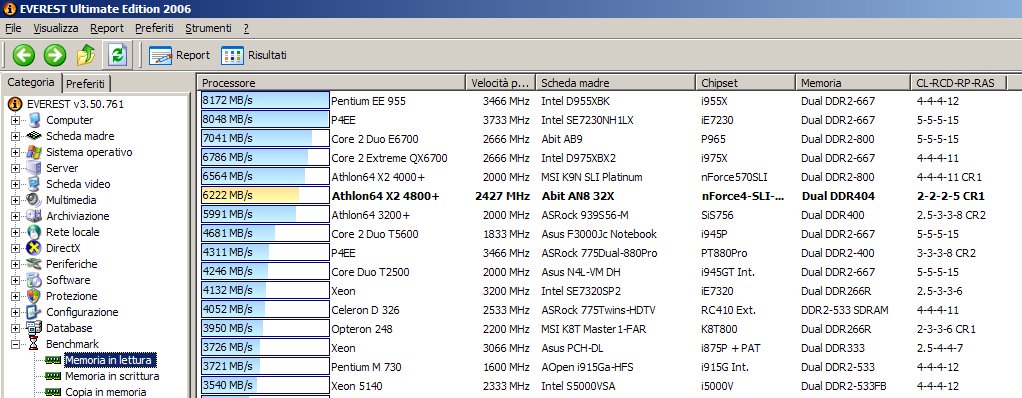Open the Risultati toolbar button
This screenshot has width=1022, height=398.
pos(254,55)
